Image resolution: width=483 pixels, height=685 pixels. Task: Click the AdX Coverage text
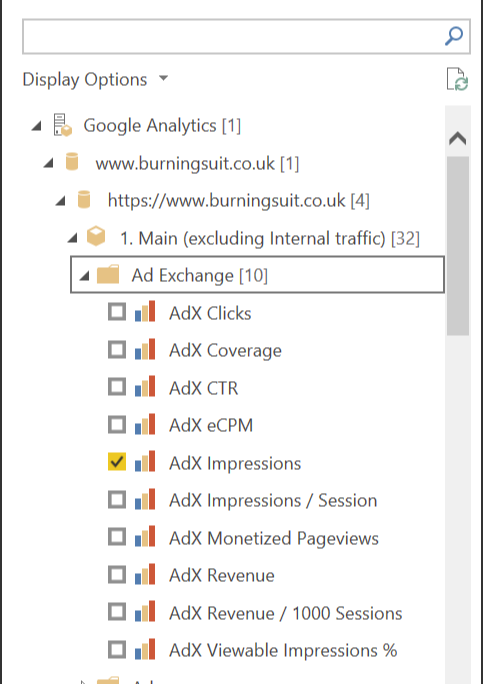225,351
